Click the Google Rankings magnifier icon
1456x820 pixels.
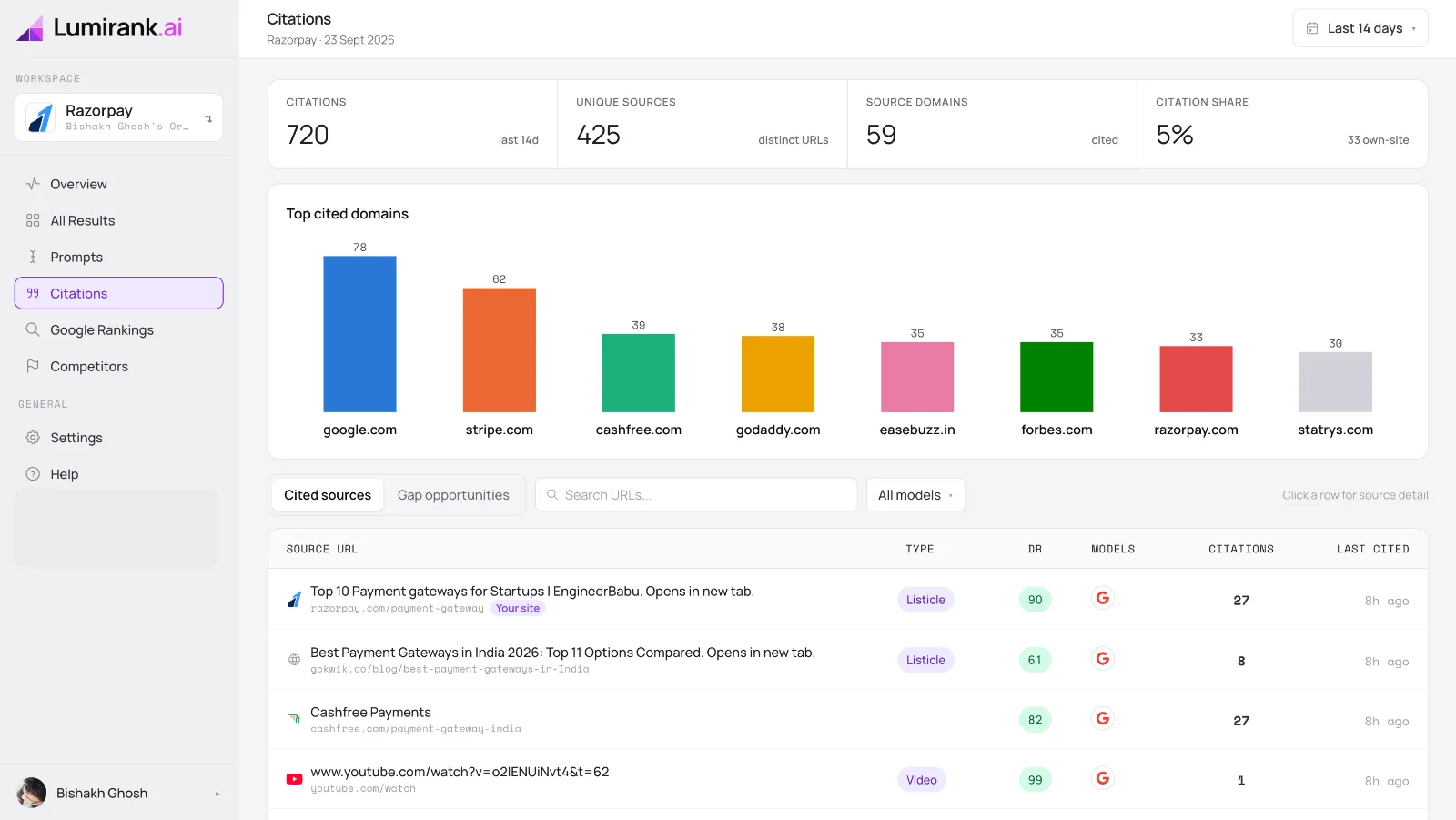pos(33,329)
